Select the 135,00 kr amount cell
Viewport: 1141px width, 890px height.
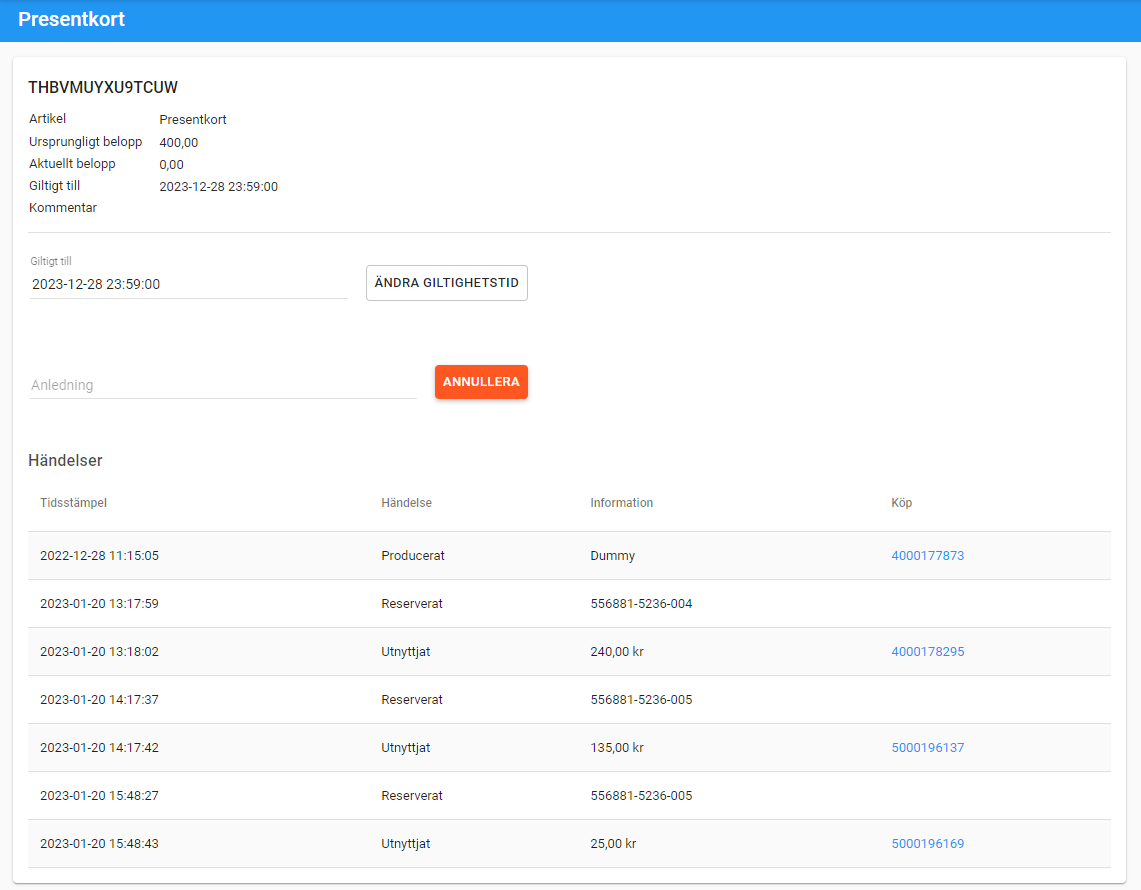[x=617, y=748]
